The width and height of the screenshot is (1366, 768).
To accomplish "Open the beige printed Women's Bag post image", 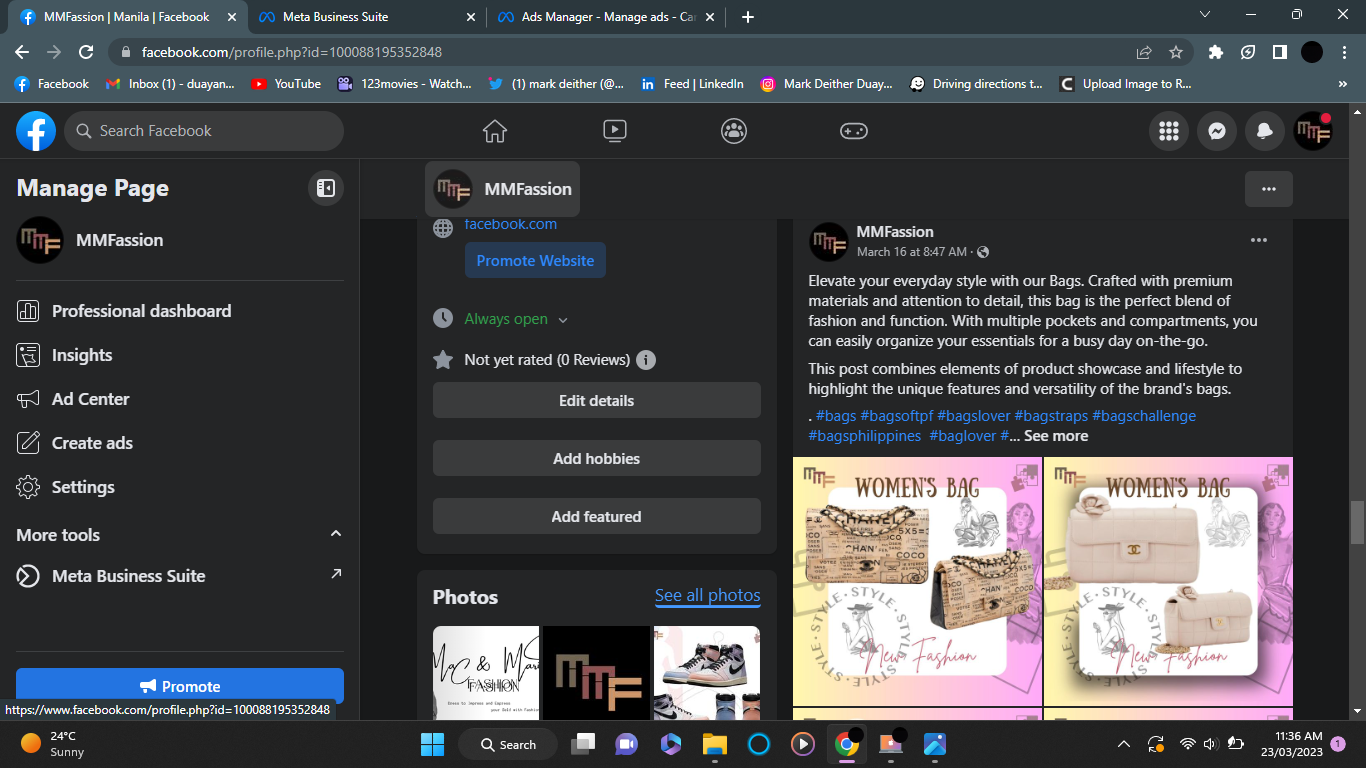I will coord(917,582).
